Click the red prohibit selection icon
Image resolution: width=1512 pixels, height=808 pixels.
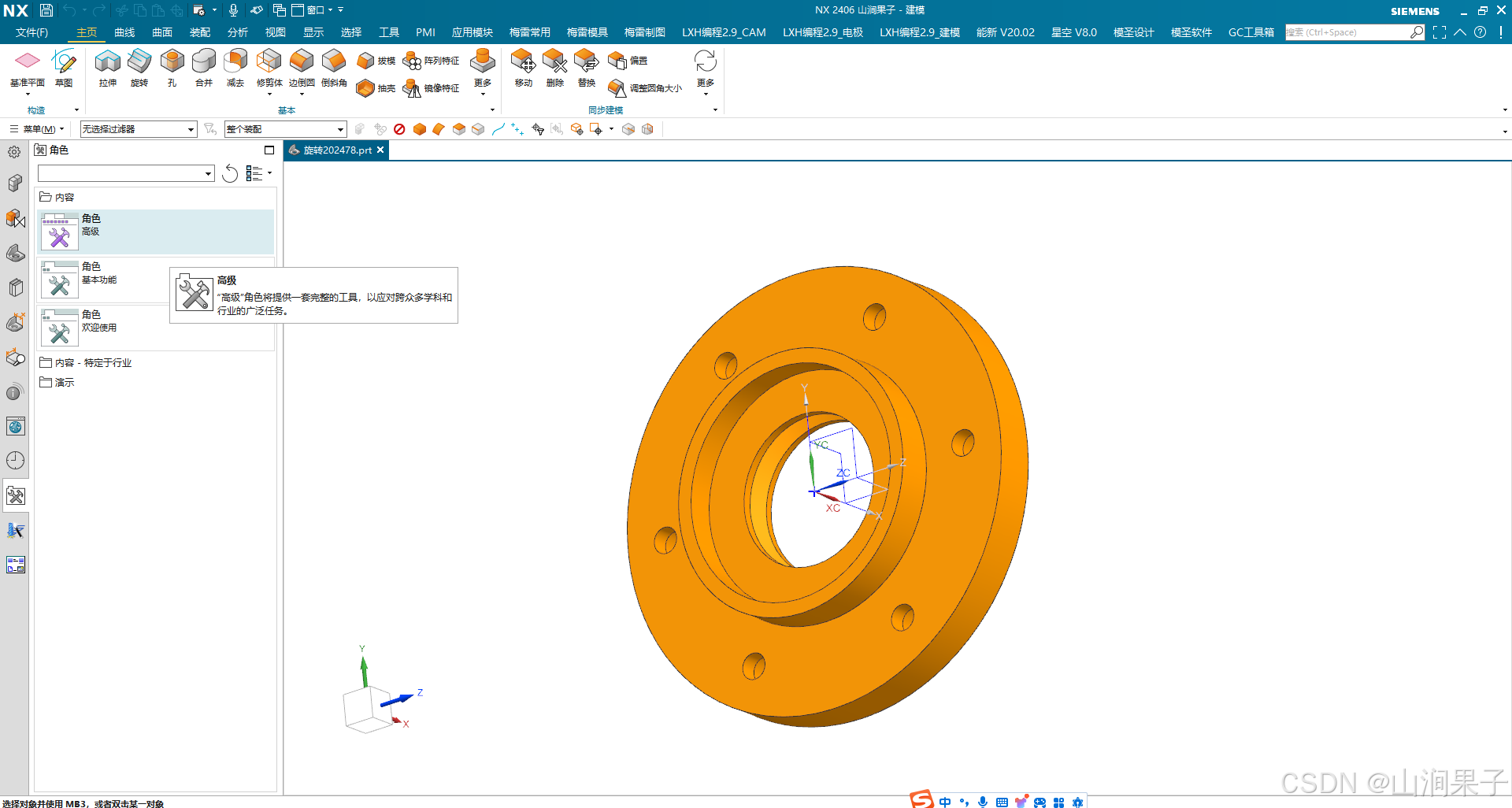click(x=399, y=129)
